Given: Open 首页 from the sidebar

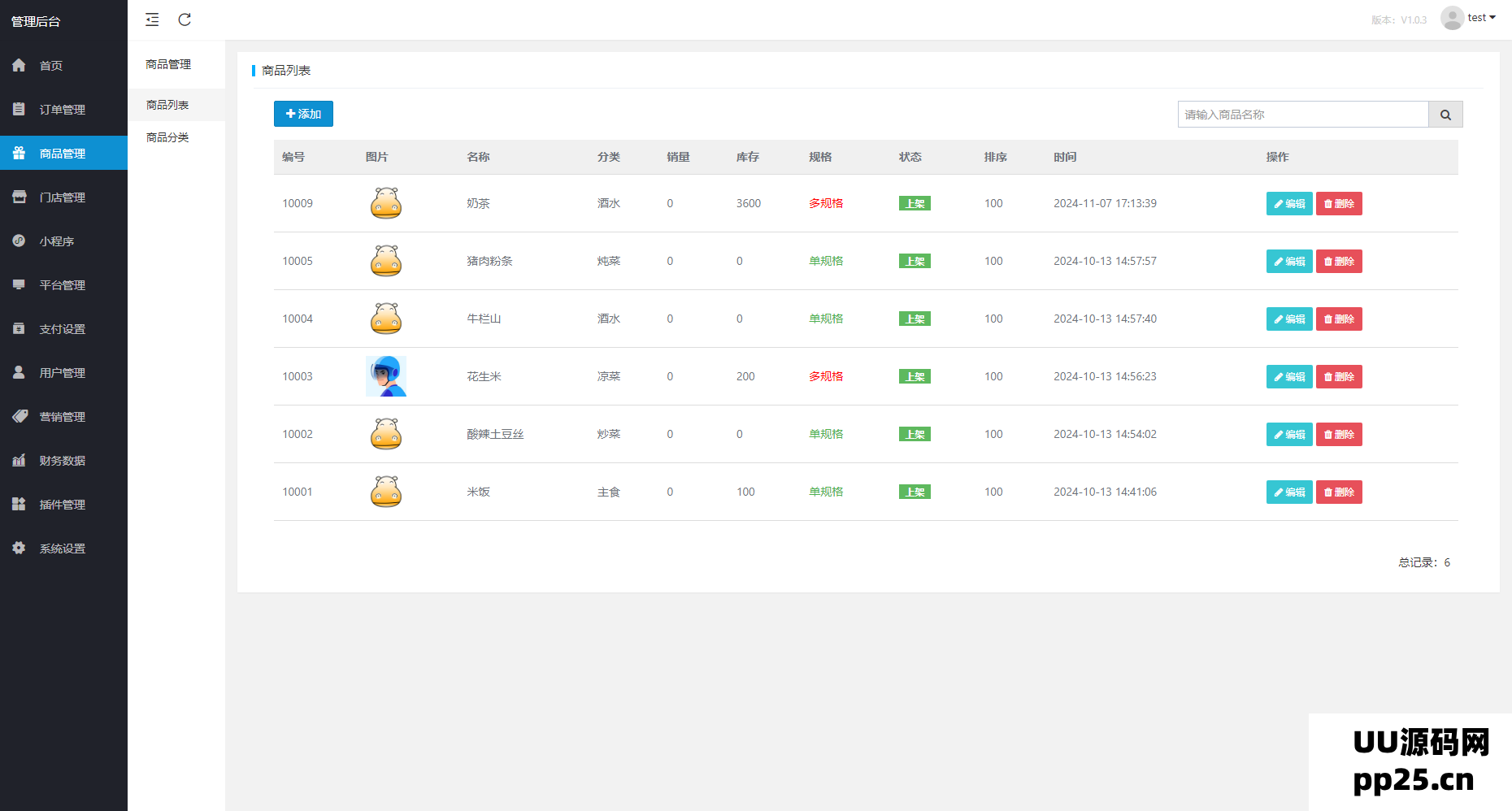Looking at the screenshot, I should [x=50, y=66].
